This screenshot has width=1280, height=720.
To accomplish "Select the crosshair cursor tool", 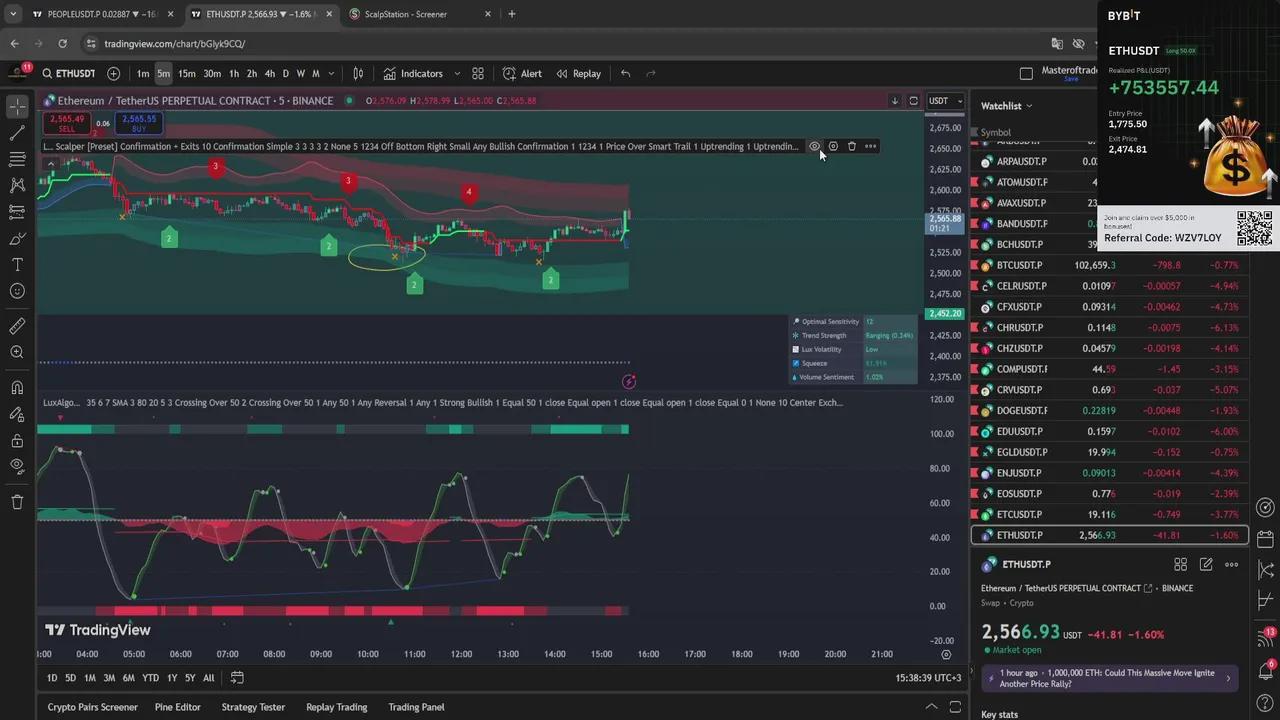I will tap(17, 106).
